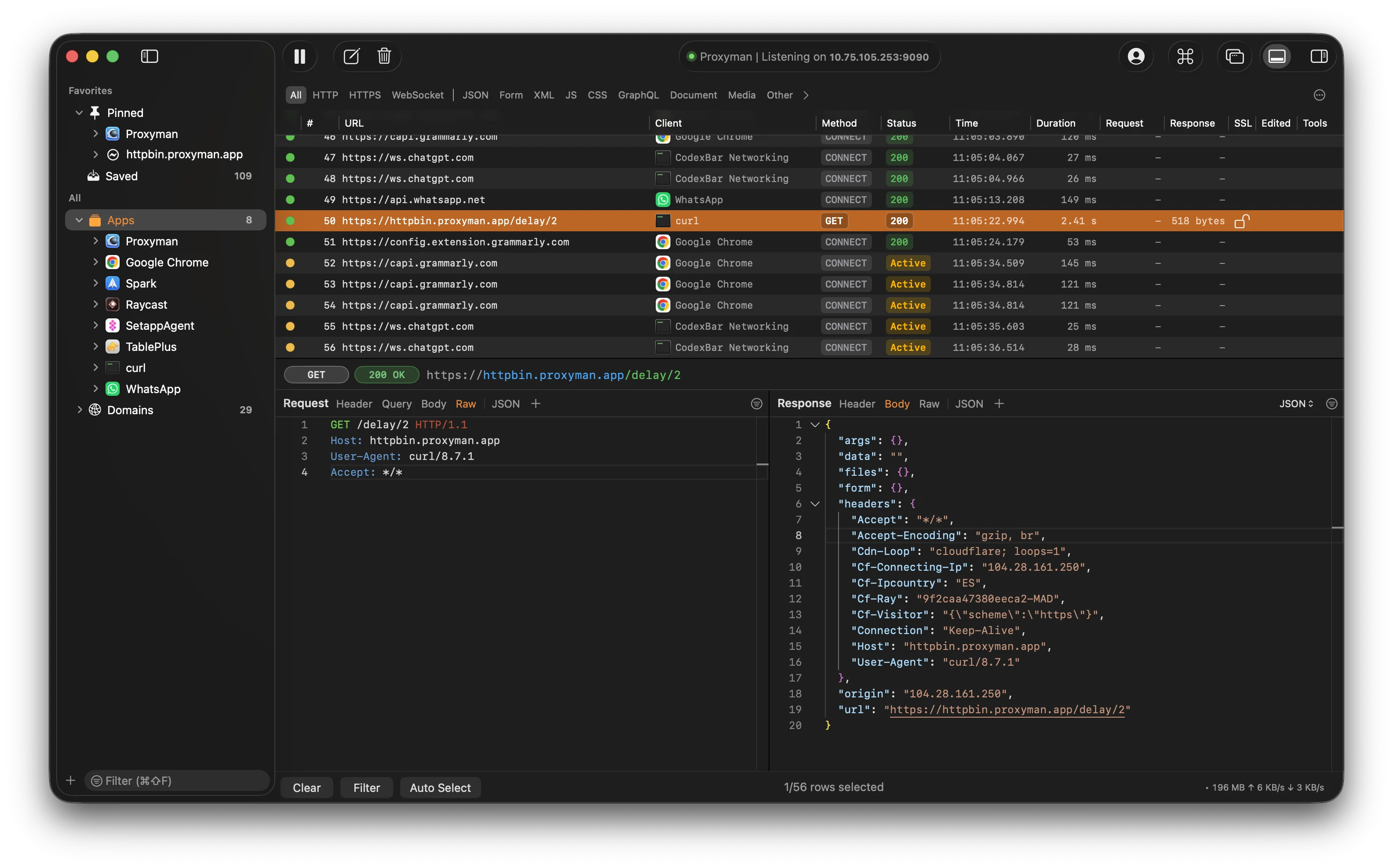Open the httpbin delay URL link in response
This screenshot has height=868, width=1393.
pyautogui.click(x=1007, y=710)
